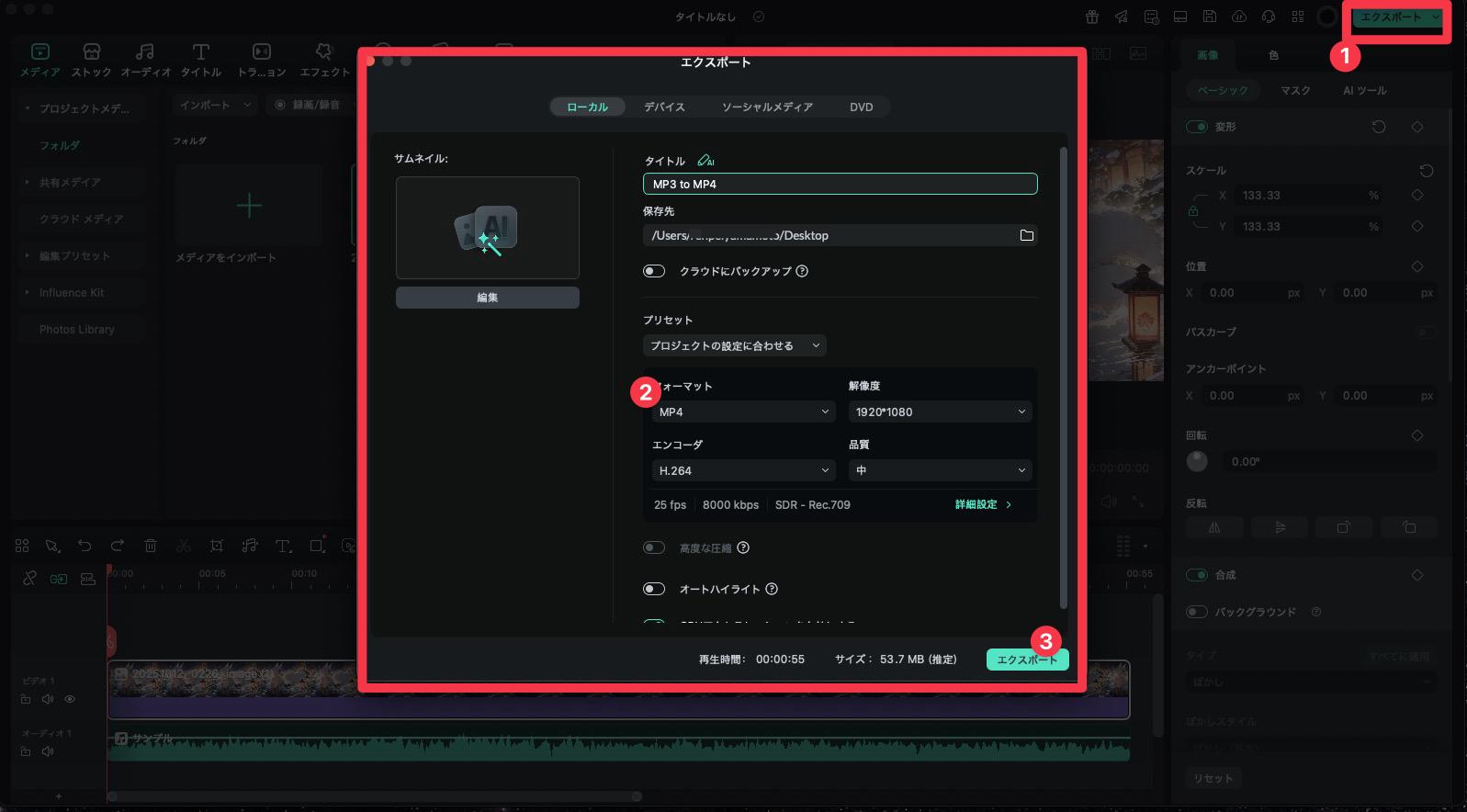
Task: Open the 1920*1080 resolution dropdown
Action: click(940, 412)
